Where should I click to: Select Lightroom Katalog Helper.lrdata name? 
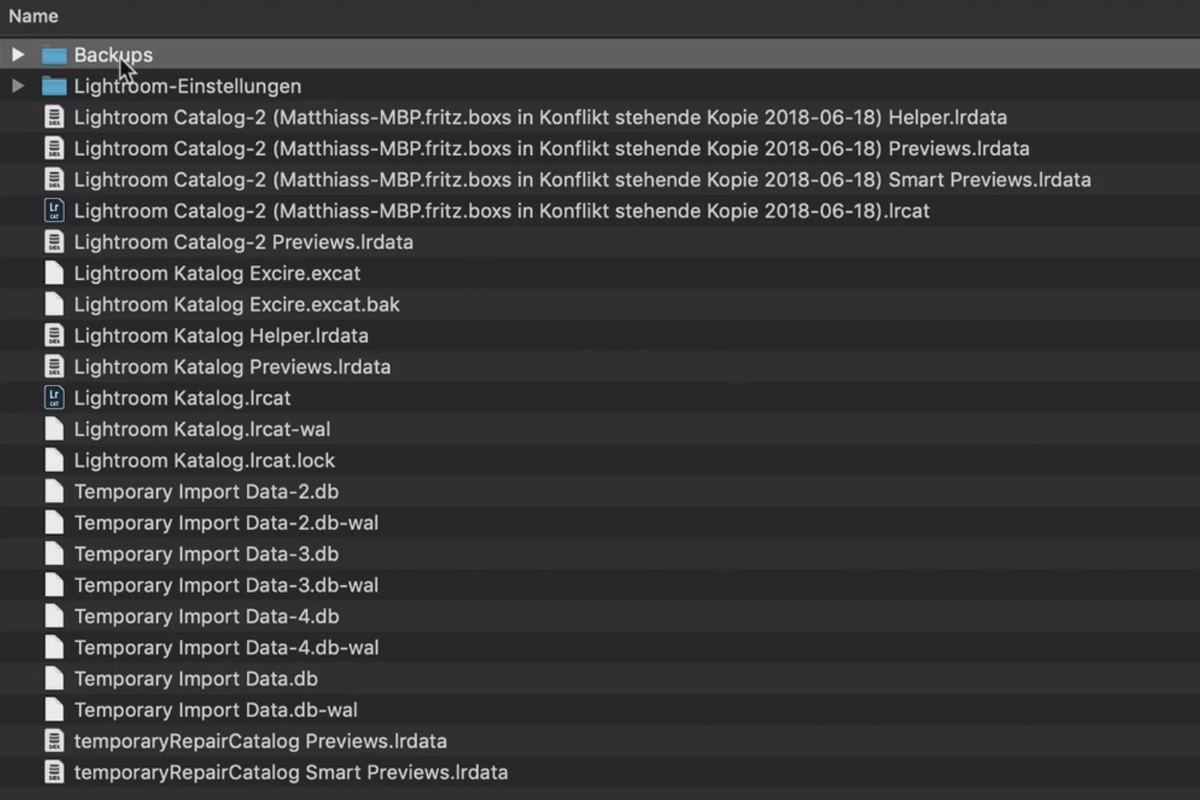coord(221,335)
